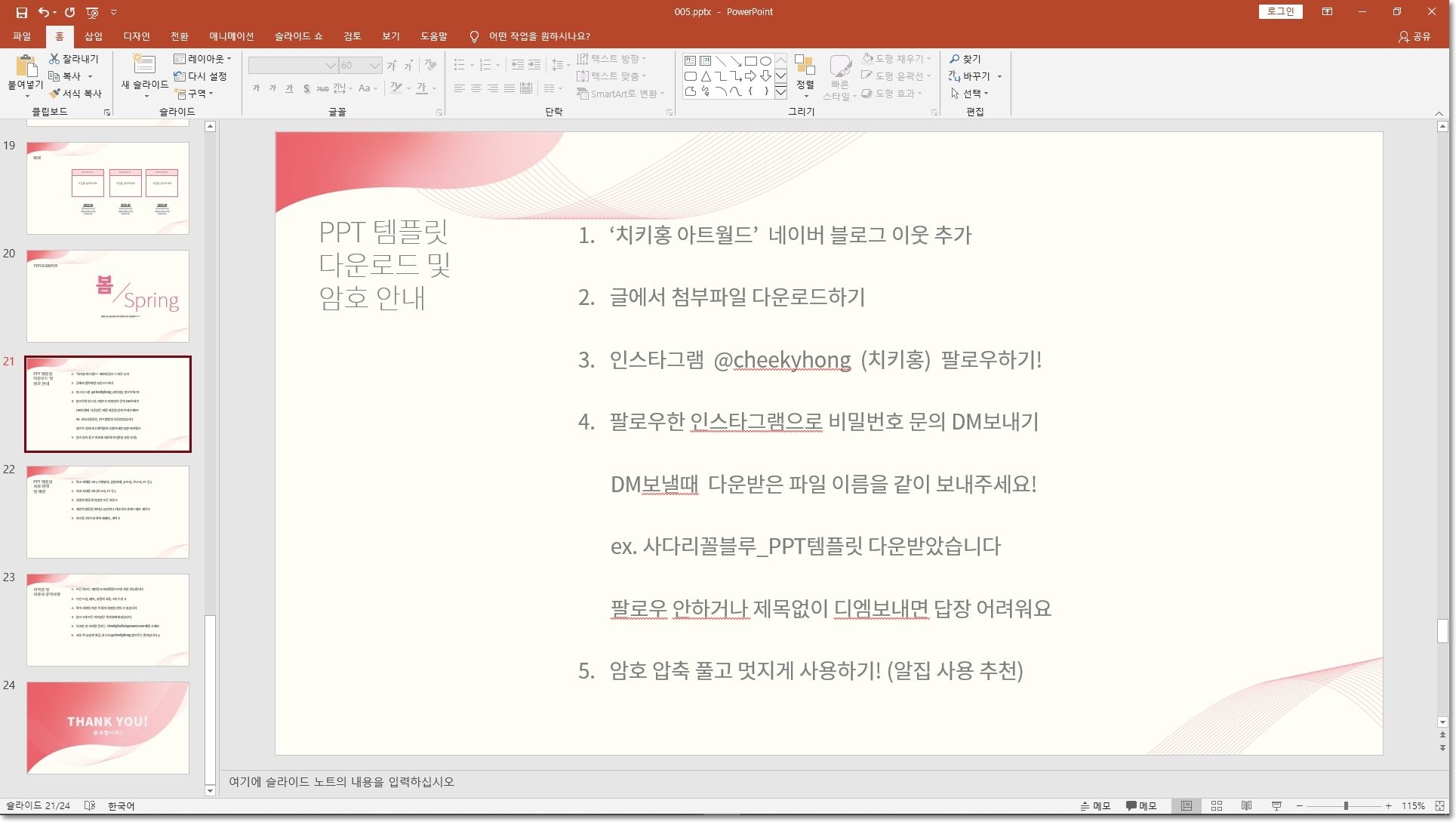Click the Save icon in quick access toolbar
Screen dimensions: 1456x822
[x=21, y=12]
